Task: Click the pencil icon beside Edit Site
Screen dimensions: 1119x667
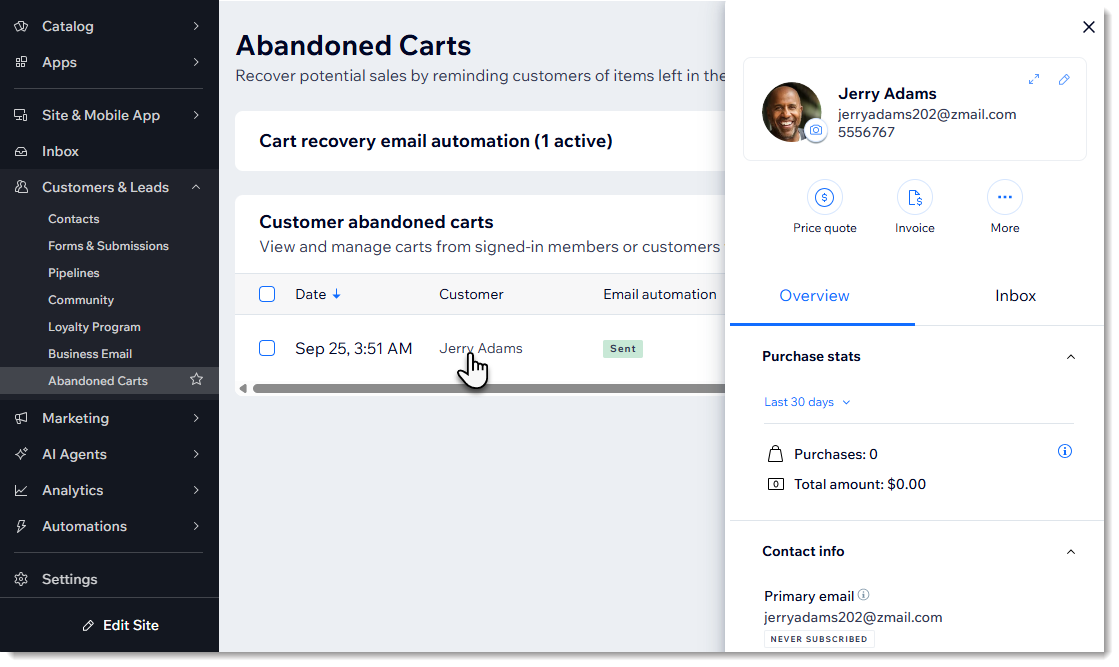Action: coord(88,626)
